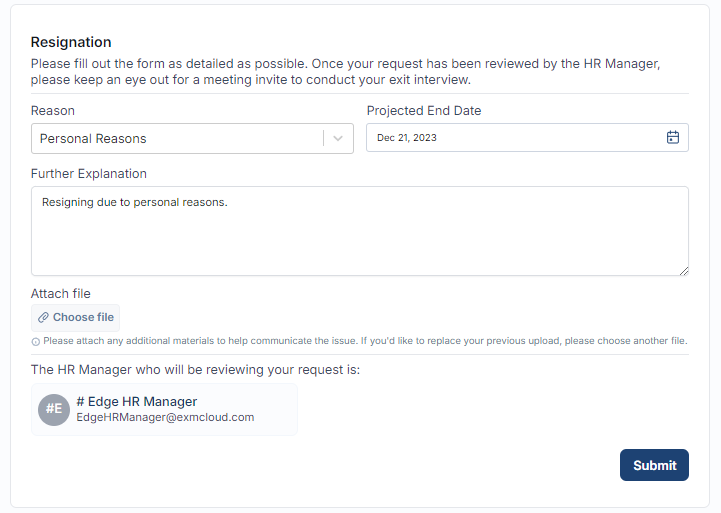721x513 pixels.
Task: Click the Projected End Date label
Action: [424, 111]
